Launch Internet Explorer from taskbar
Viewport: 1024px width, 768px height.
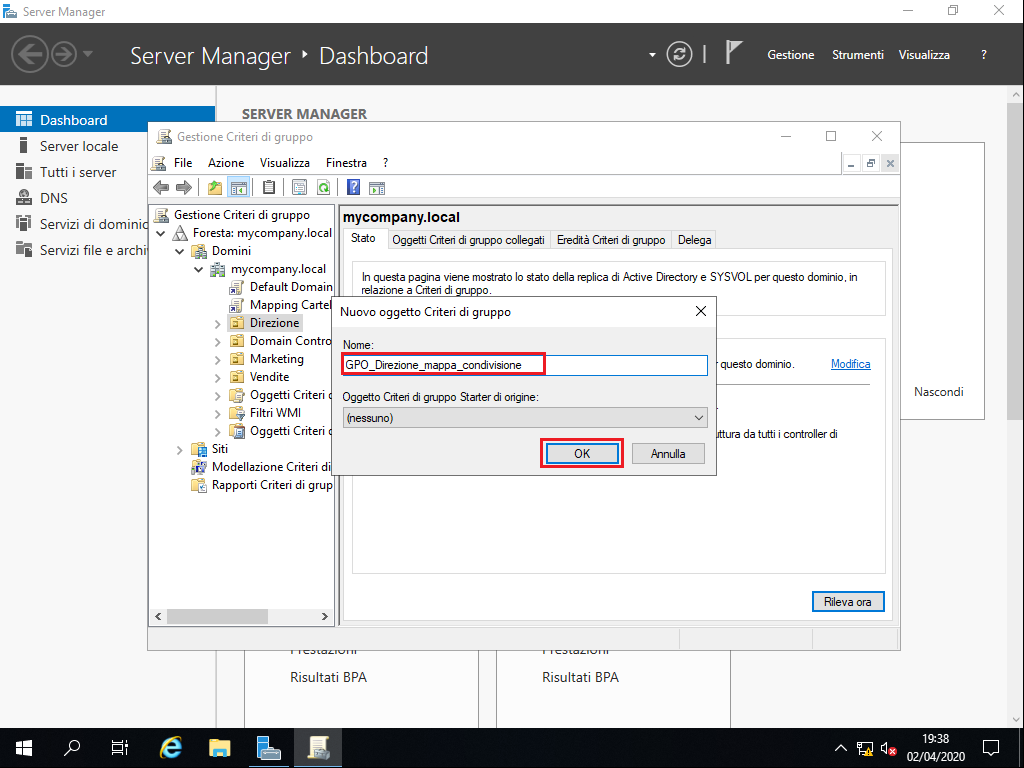[x=171, y=747]
